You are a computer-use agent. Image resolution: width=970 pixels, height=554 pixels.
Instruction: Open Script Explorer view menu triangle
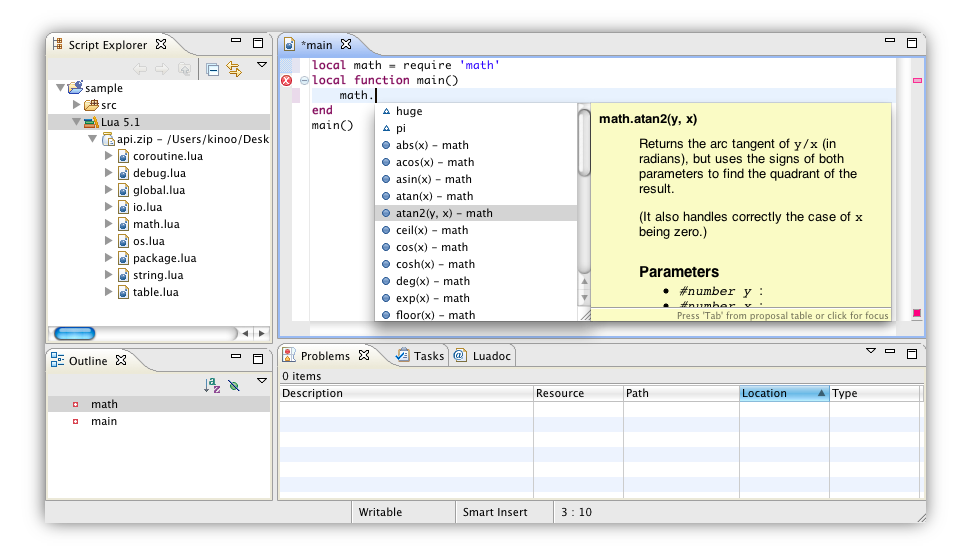262,65
